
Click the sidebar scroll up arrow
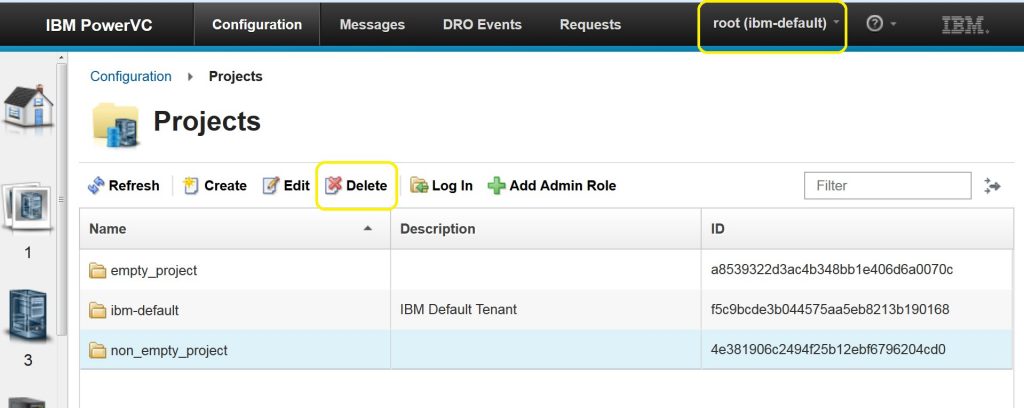[x=62, y=58]
